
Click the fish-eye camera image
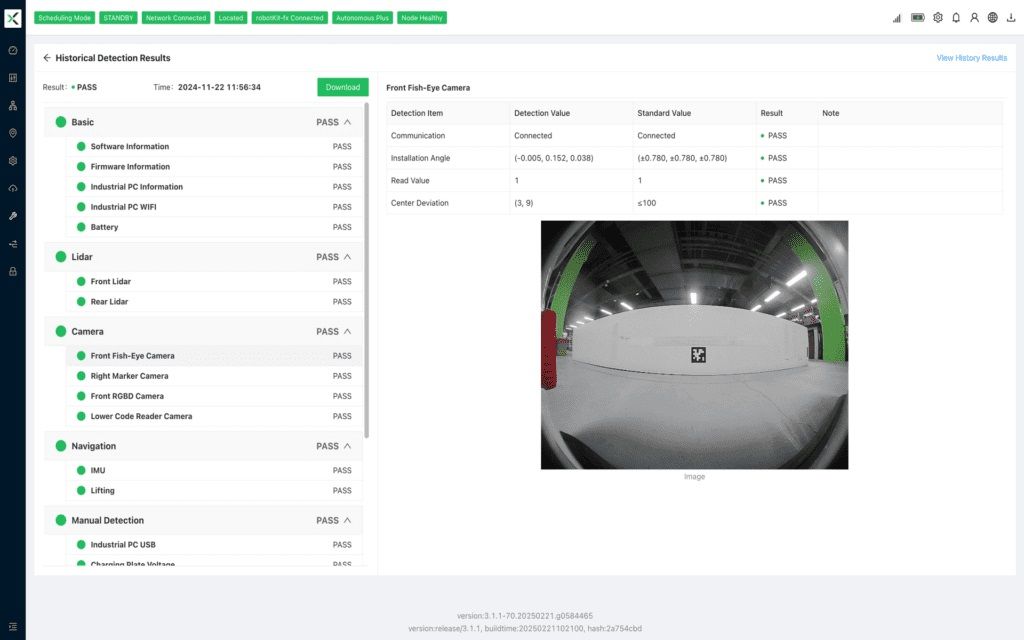coord(694,345)
